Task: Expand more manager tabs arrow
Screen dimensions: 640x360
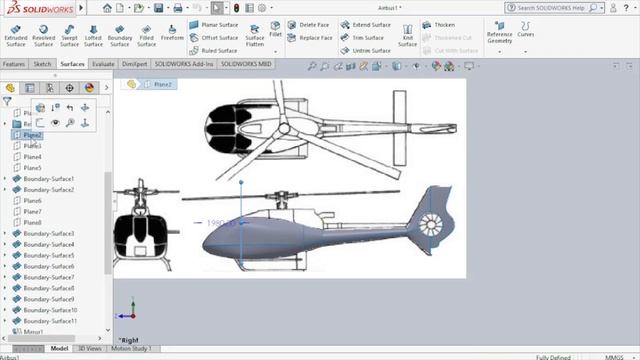Action: [x=107, y=88]
